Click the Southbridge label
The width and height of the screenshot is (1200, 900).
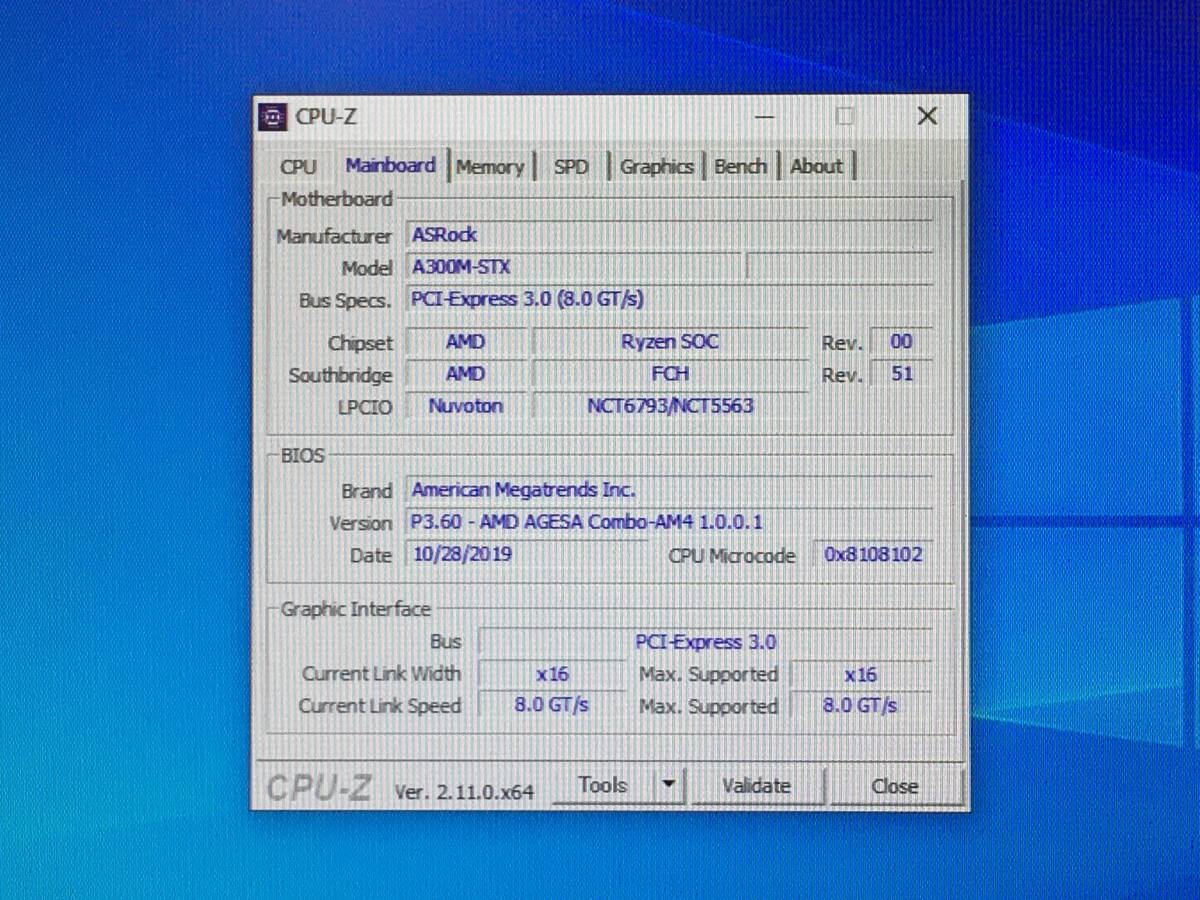tap(340, 376)
